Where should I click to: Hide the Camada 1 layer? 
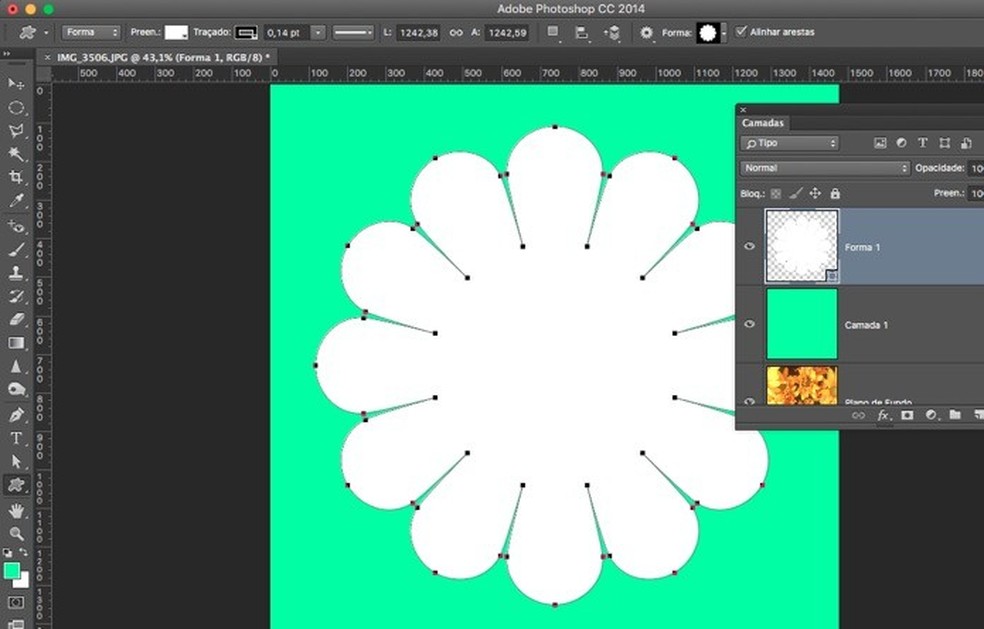(750, 324)
